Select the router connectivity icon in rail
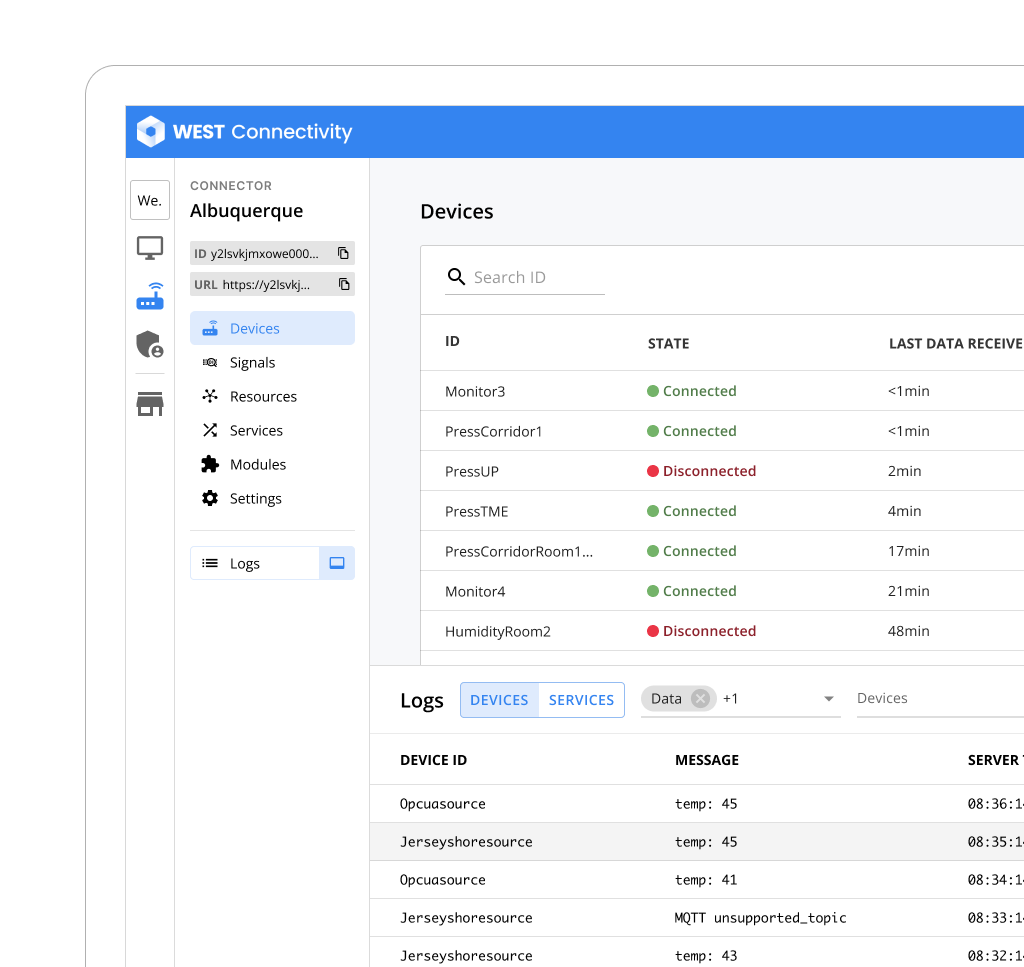1024x967 pixels. pos(150,296)
